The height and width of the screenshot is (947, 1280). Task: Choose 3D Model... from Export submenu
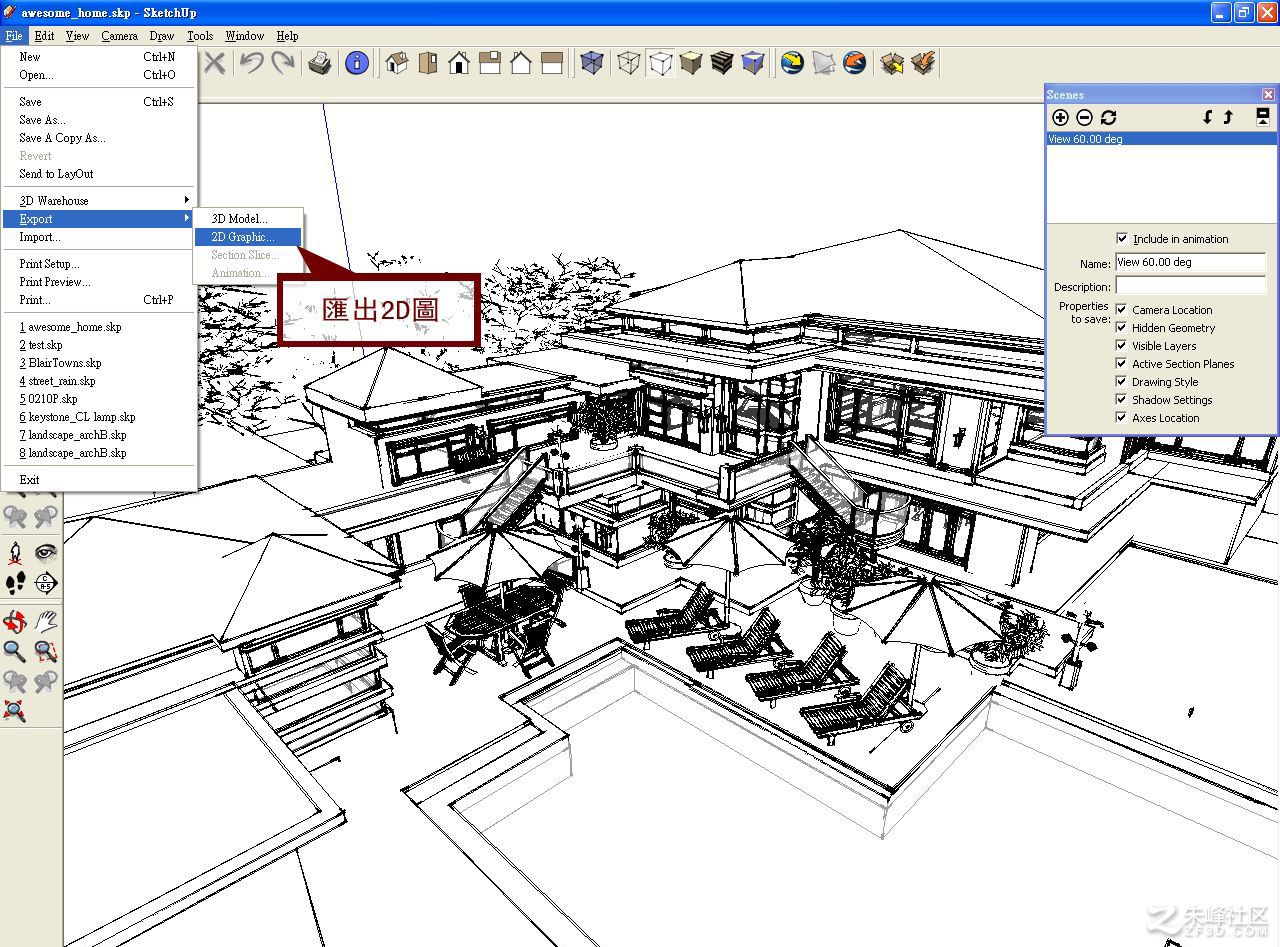pos(248,219)
